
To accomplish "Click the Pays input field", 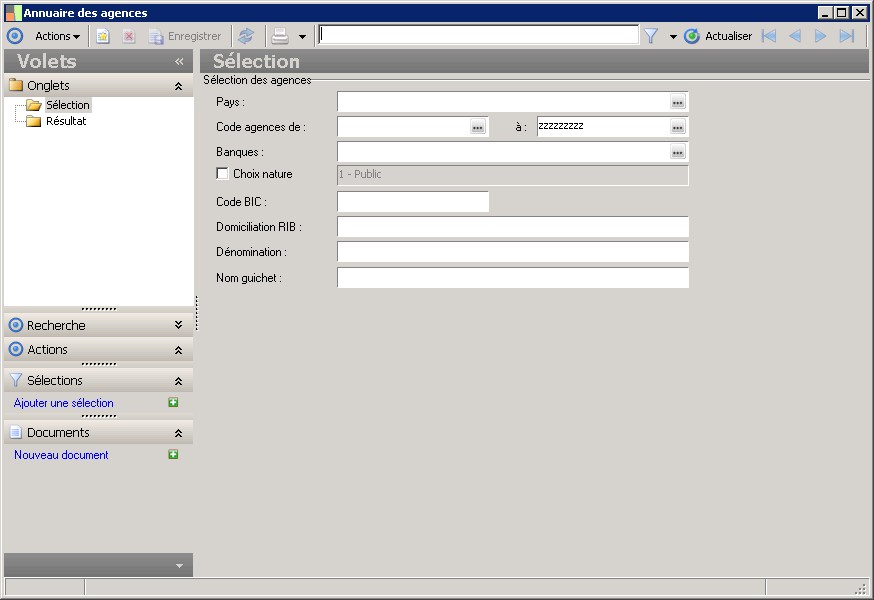I will click(503, 102).
